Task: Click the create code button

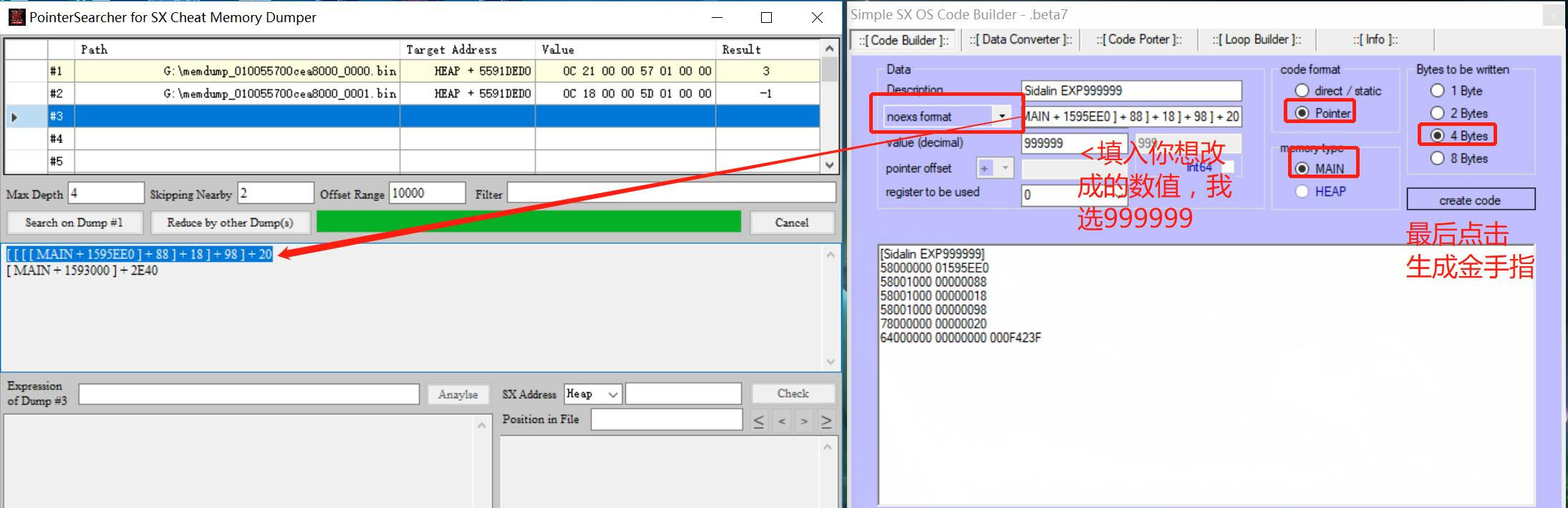Action: (1471, 200)
